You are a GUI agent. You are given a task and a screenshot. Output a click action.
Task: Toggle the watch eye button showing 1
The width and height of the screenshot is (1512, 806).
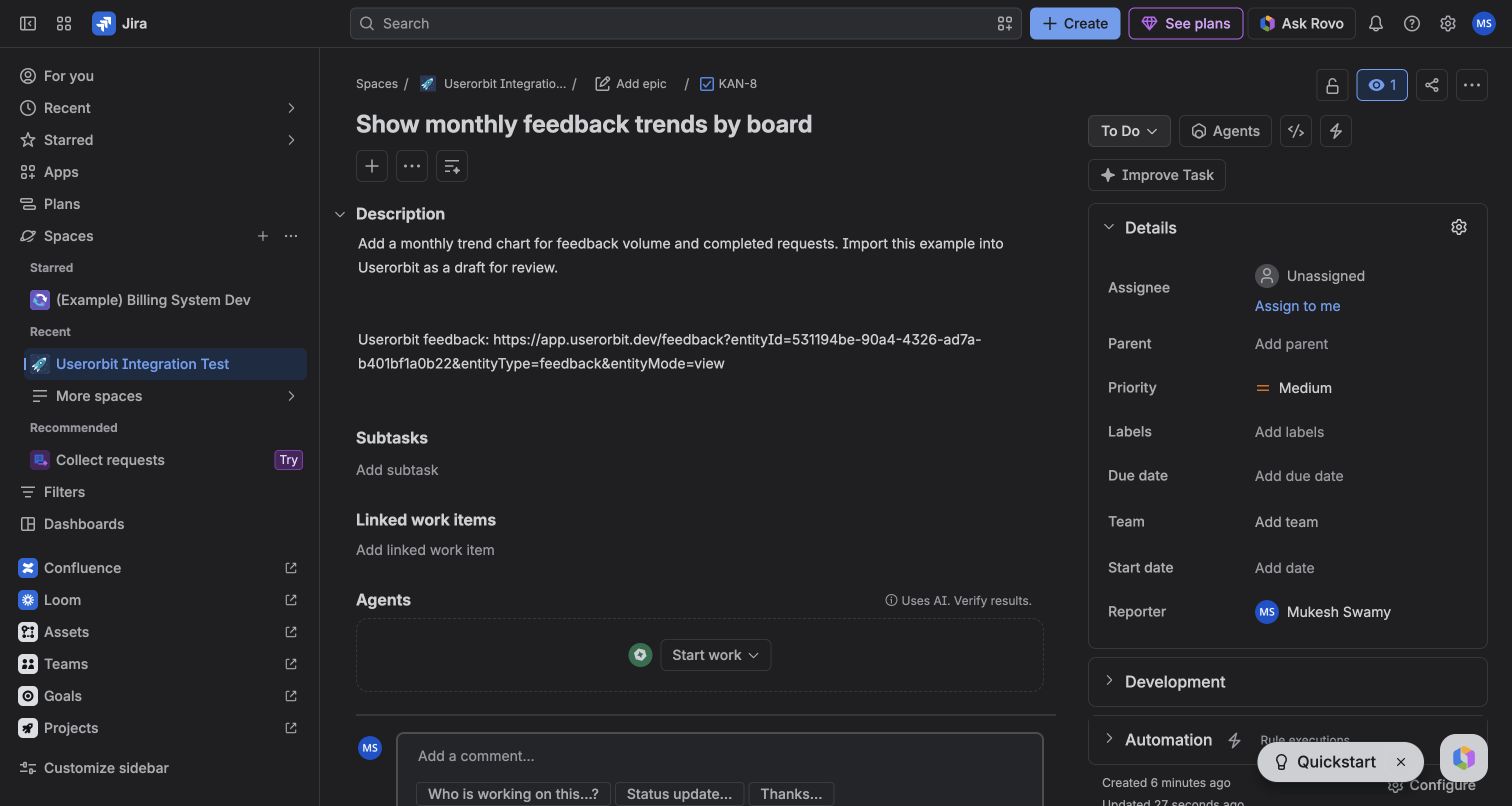click(x=1382, y=85)
